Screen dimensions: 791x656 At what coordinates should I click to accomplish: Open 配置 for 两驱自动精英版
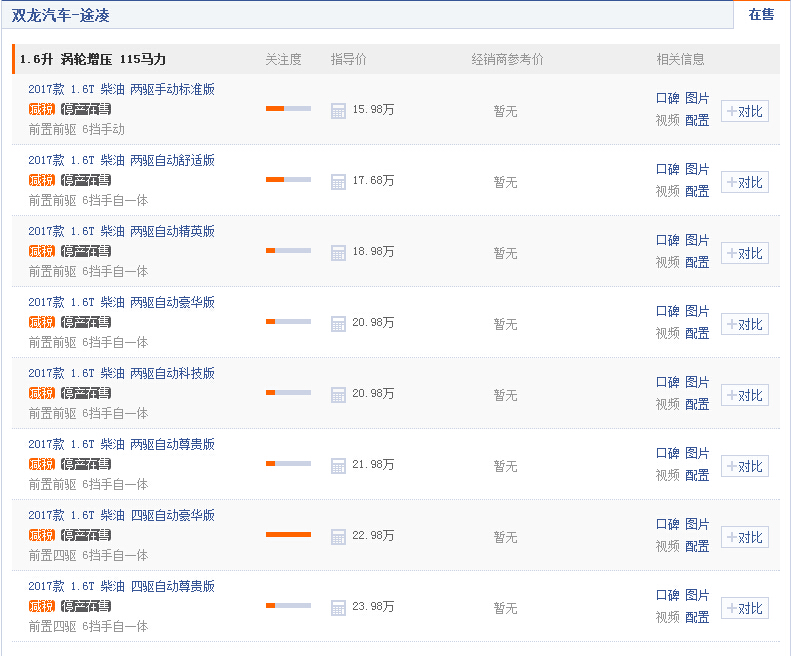[x=697, y=262]
